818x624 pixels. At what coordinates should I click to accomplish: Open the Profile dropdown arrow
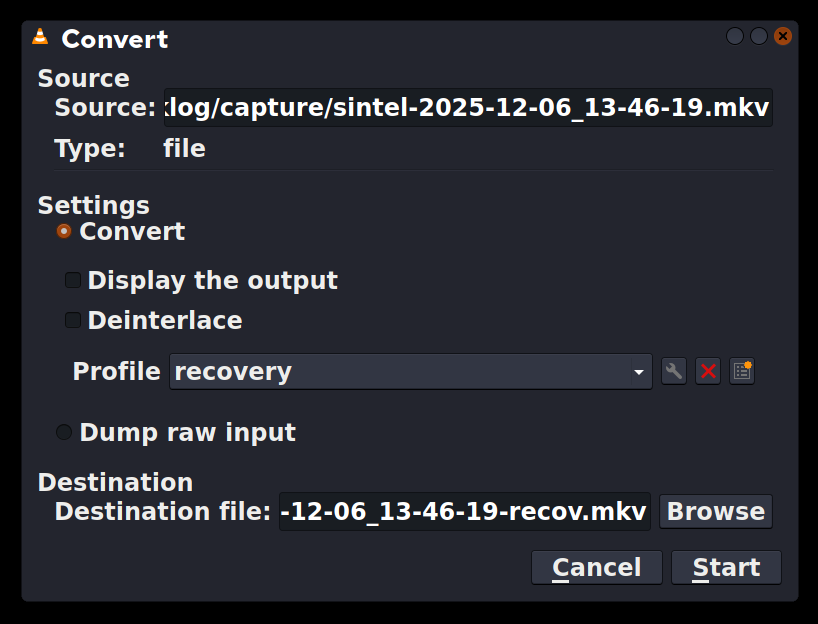point(639,372)
